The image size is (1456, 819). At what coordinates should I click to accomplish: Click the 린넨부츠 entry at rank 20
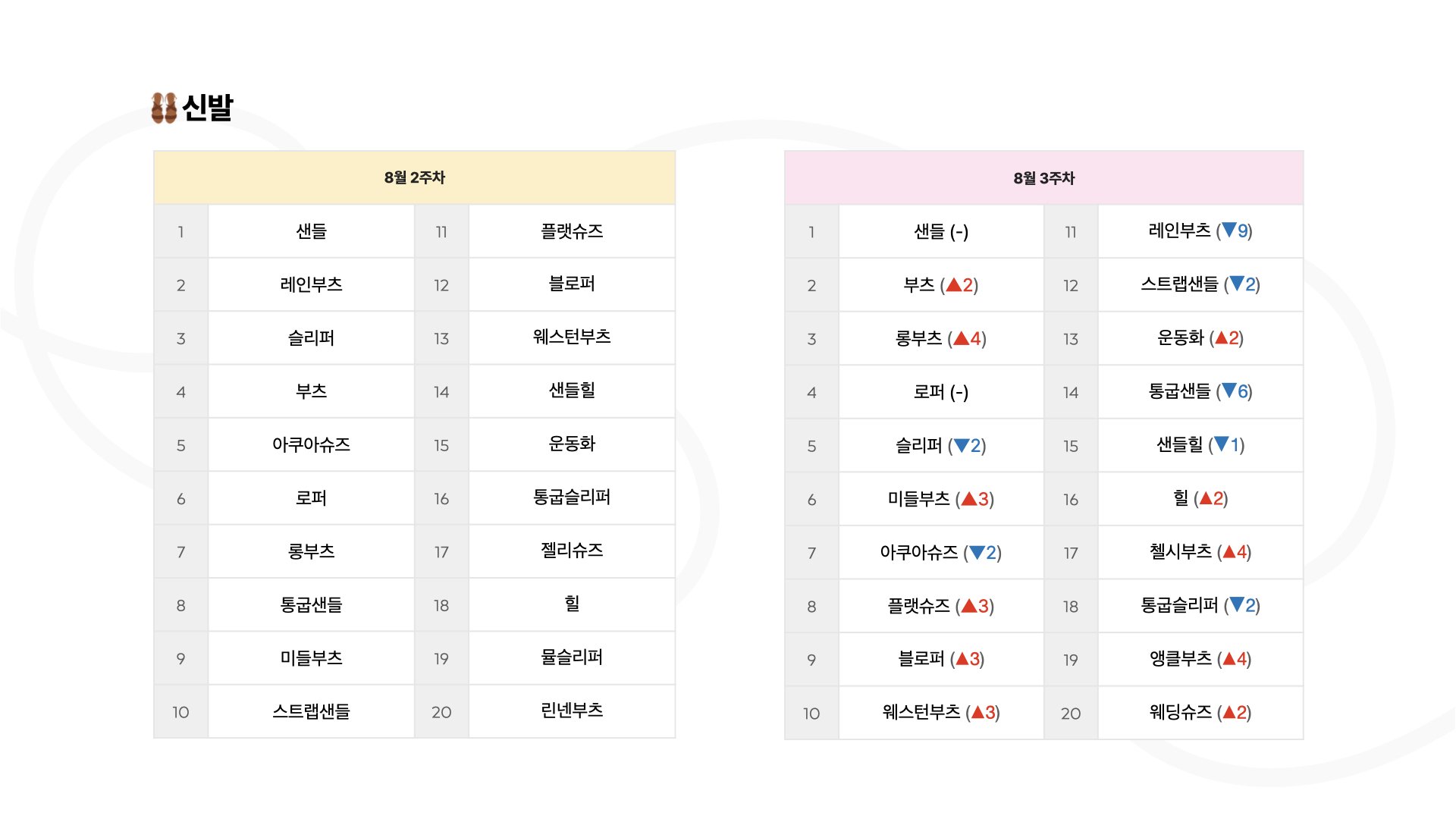pos(571,711)
